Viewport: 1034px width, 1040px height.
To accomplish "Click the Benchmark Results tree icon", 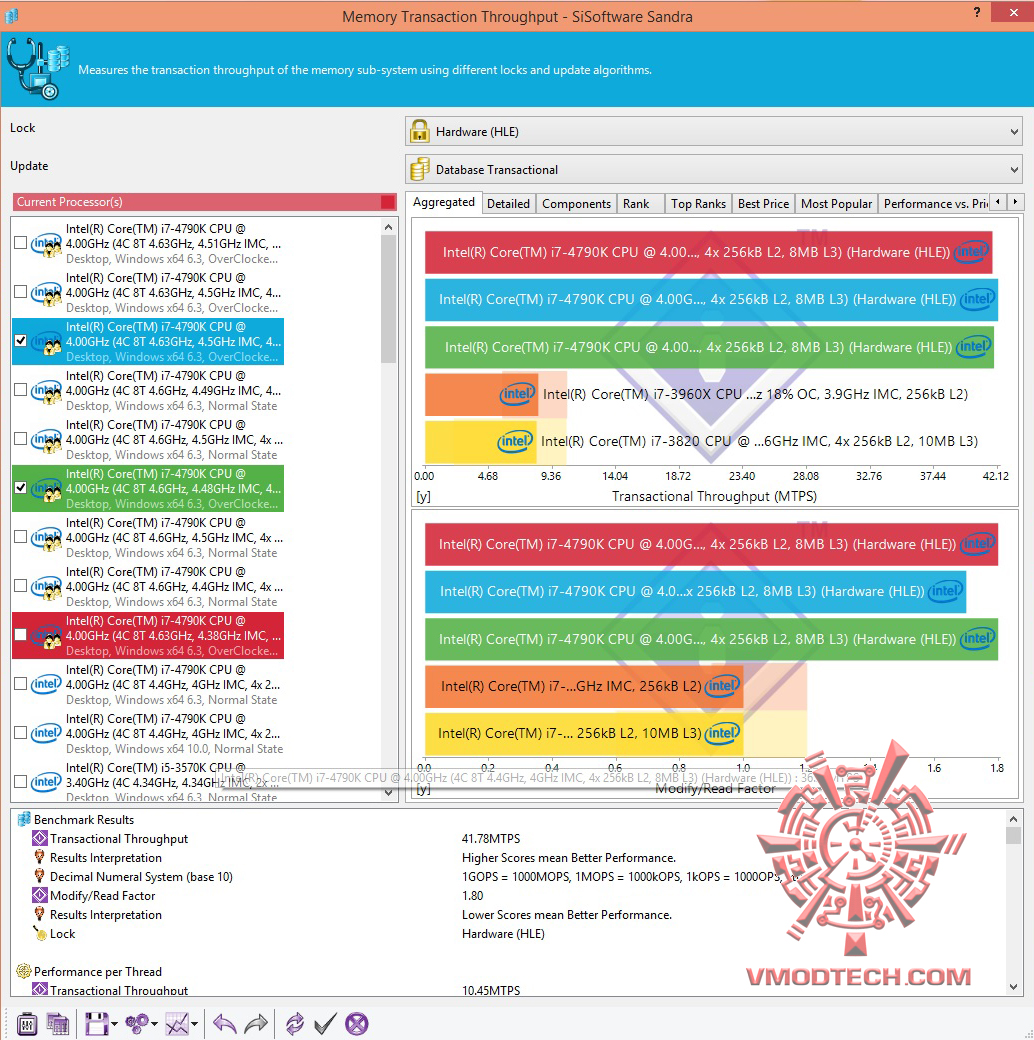I will [24, 820].
